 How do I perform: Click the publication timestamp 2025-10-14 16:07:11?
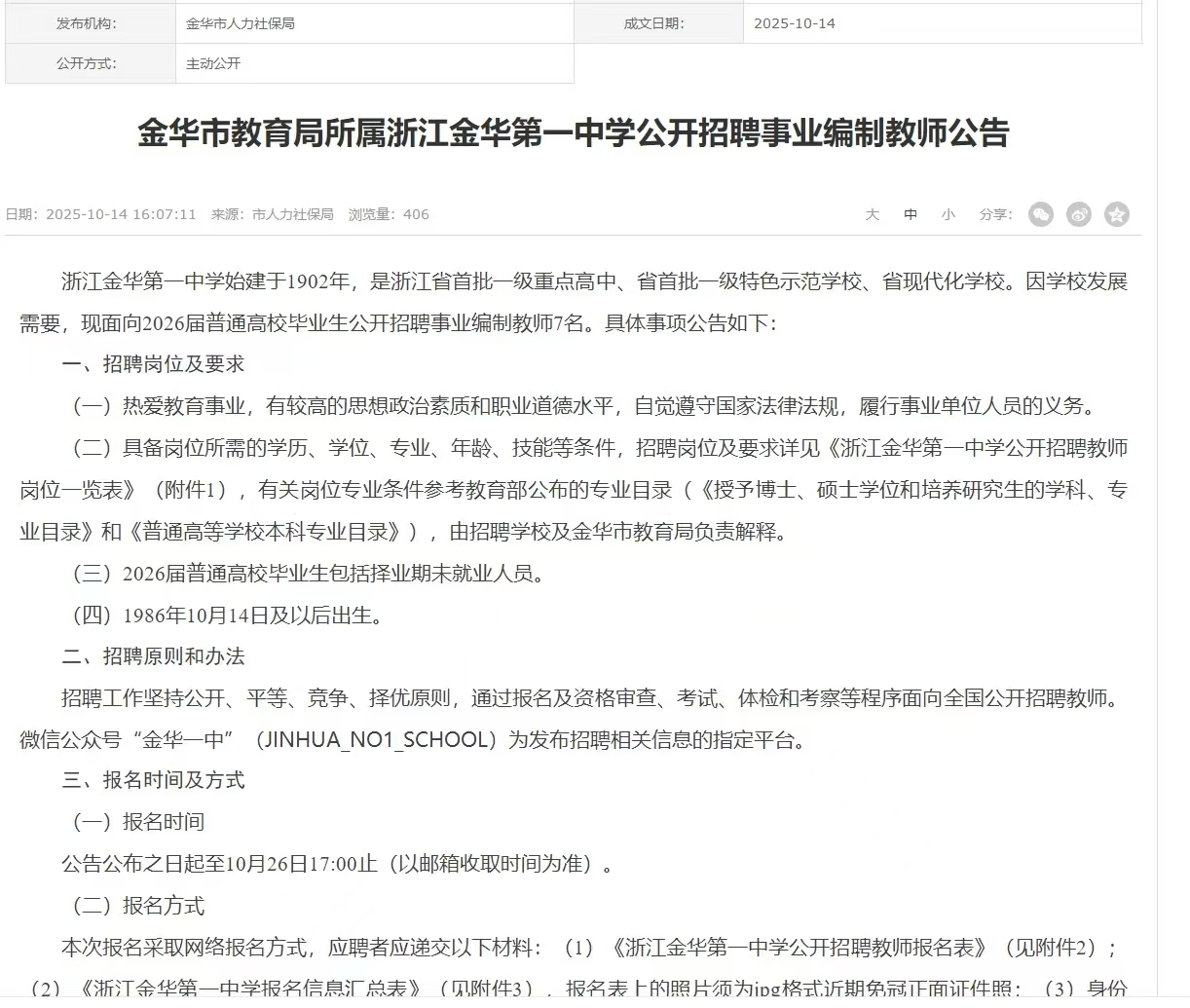122,214
